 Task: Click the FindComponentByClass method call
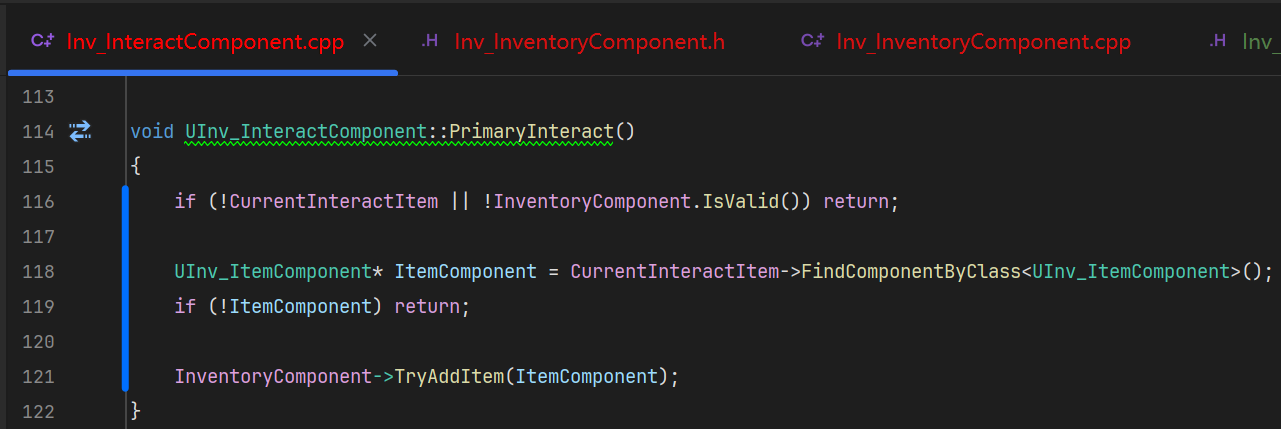(x=910, y=271)
